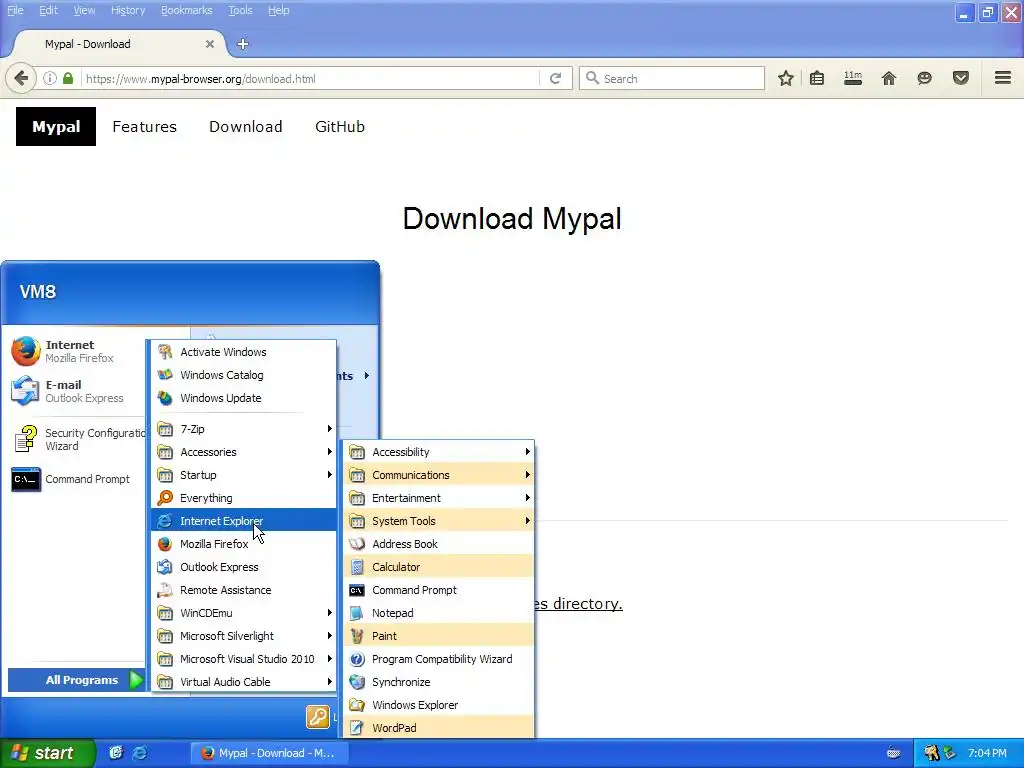Show bookmarks list icon in toolbar
The height and width of the screenshot is (768, 1024).
(816, 78)
